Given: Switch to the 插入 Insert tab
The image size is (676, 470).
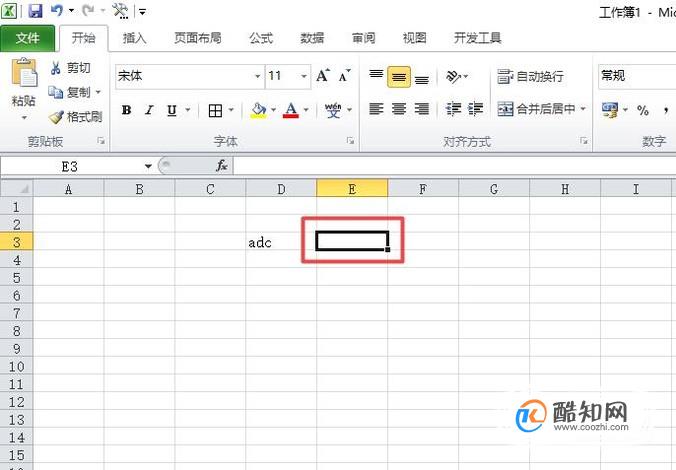Looking at the screenshot, I should tap(135, 38).
